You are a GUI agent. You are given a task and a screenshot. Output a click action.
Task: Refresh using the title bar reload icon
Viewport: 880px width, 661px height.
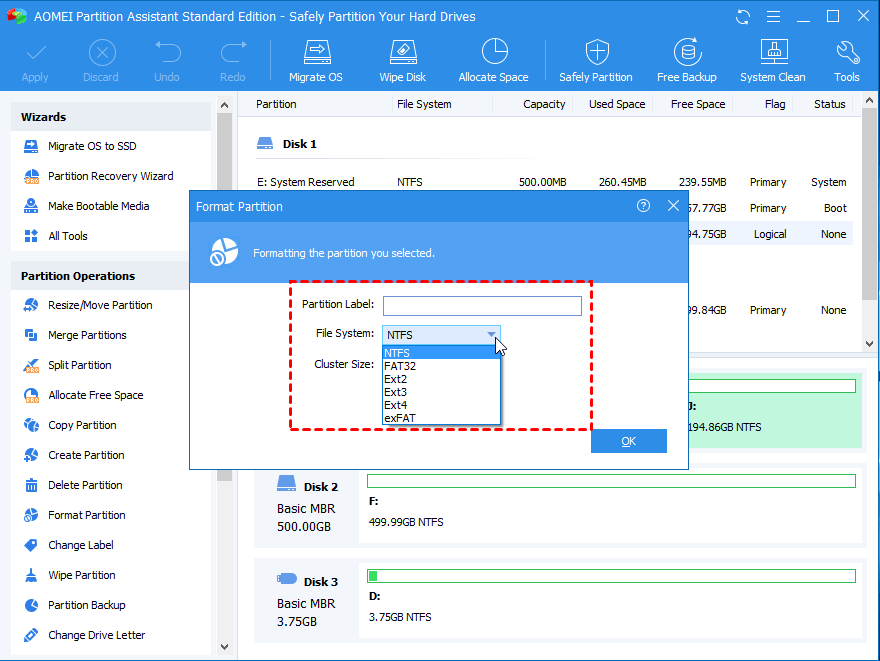pyautogui.click(x=743, y=17)
